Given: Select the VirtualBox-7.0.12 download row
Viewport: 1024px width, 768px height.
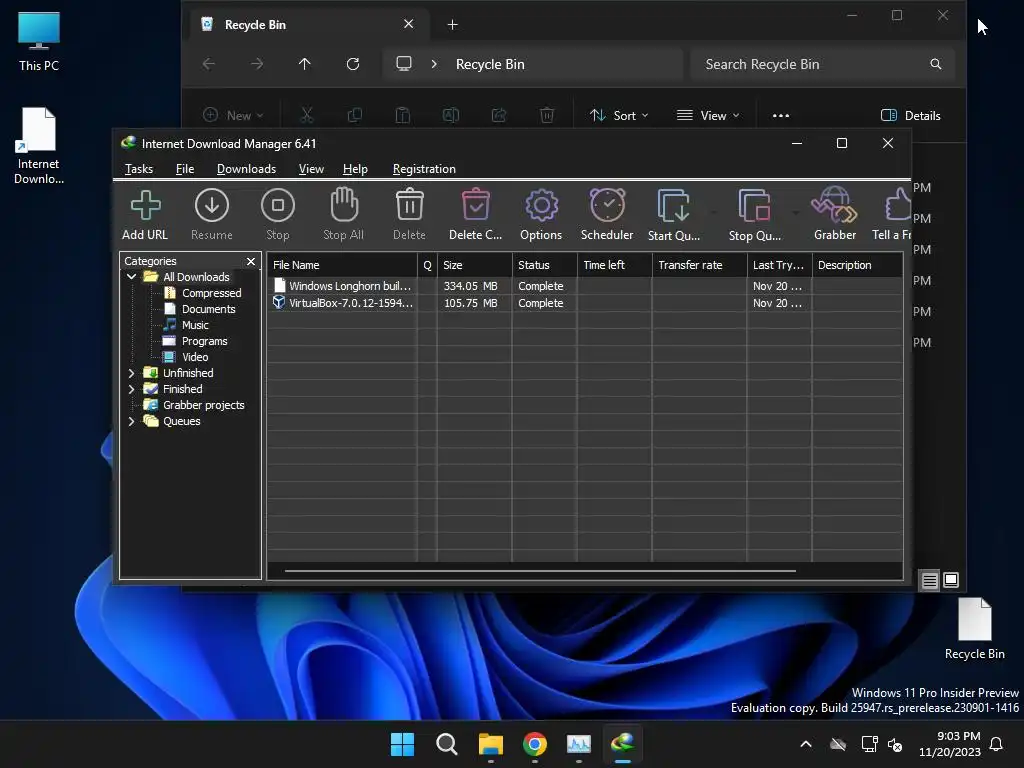Looking at the screenshot, I should [584, 303].
